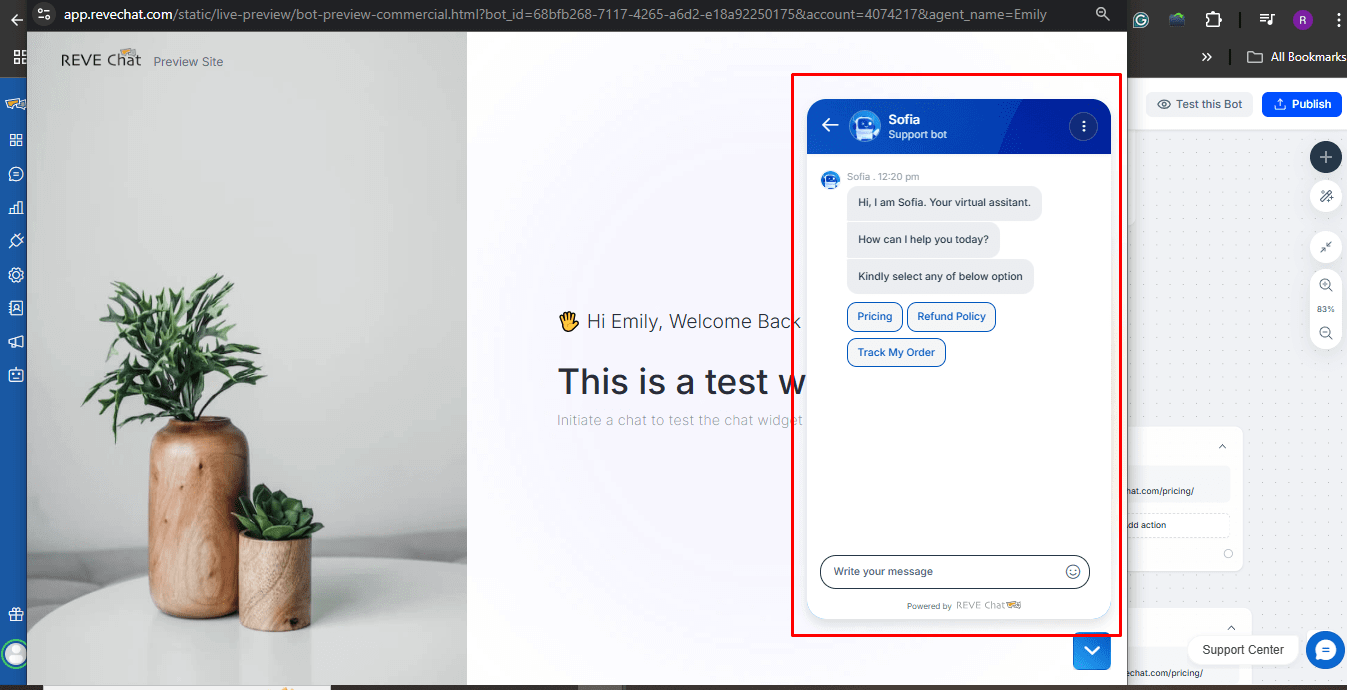Image resolution: width=1347 pixels, height=690 pixels.
Task: Collapse the lower flow node card
Action: click(x=1231, y=628)
